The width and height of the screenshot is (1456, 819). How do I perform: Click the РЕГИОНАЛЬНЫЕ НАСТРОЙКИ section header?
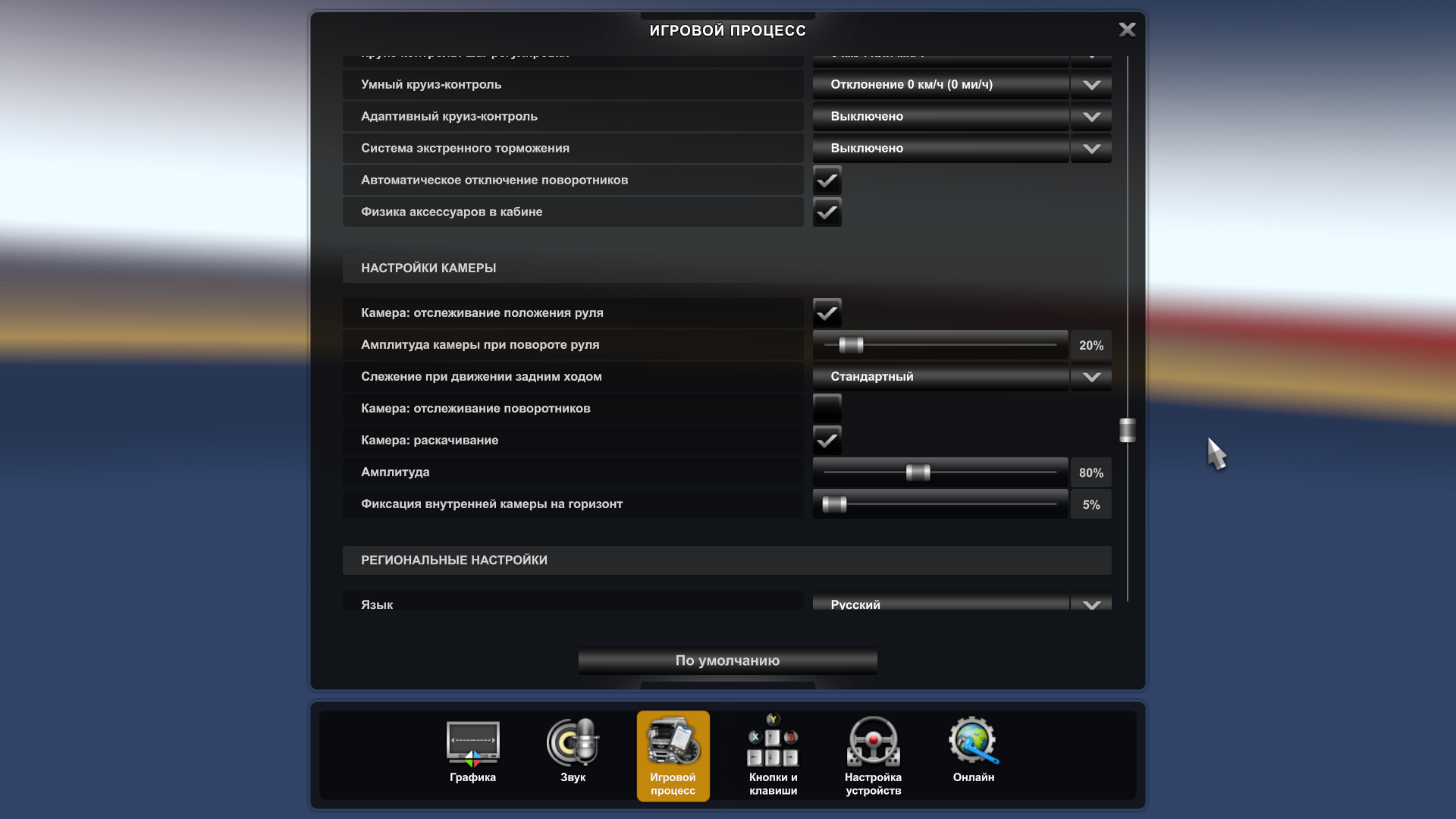click(x=726, y=560)
